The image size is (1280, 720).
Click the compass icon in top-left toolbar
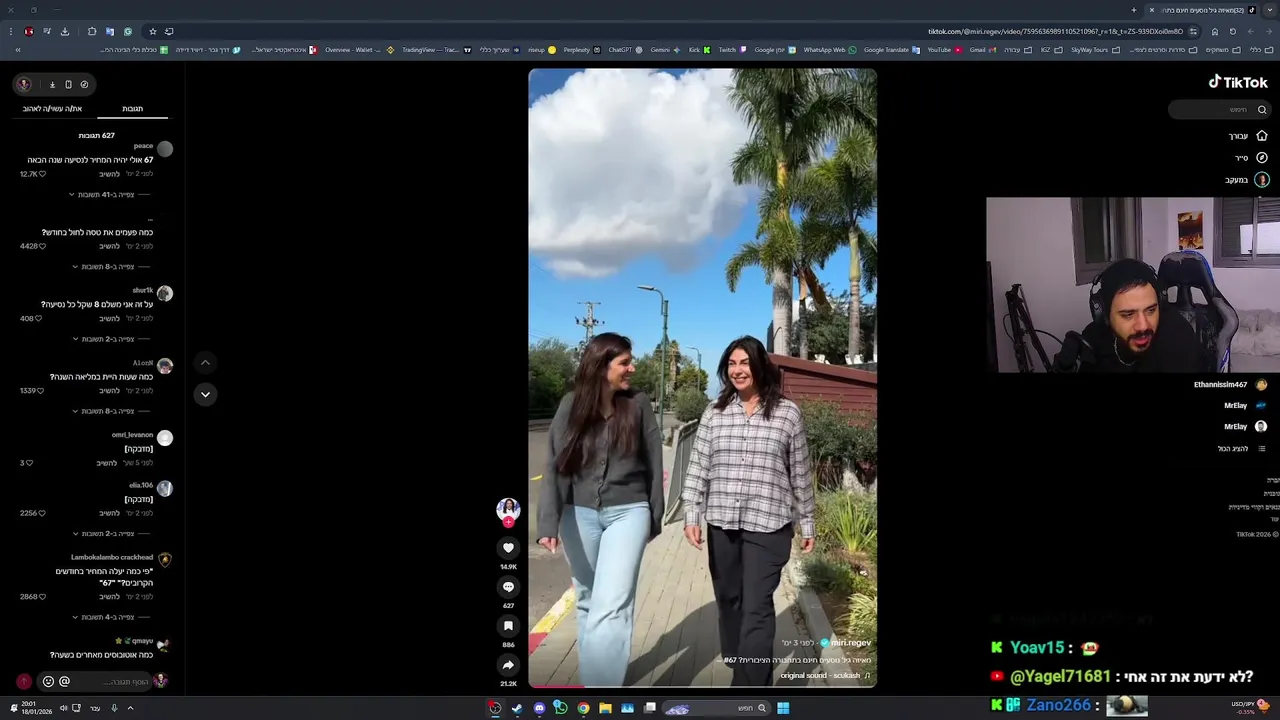84,84
